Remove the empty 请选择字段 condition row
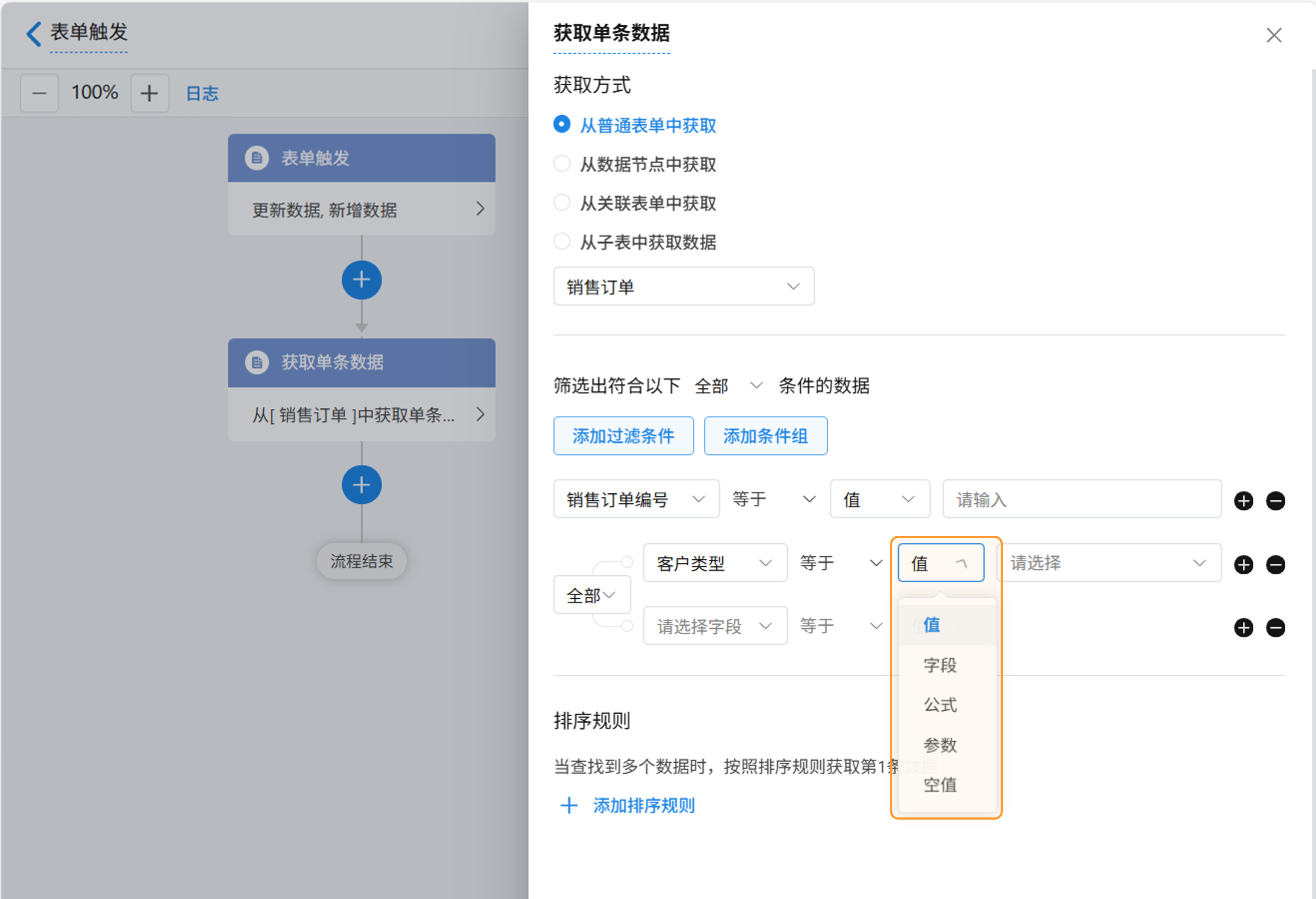The image size is (1316, 899). tap(1275, 628)
